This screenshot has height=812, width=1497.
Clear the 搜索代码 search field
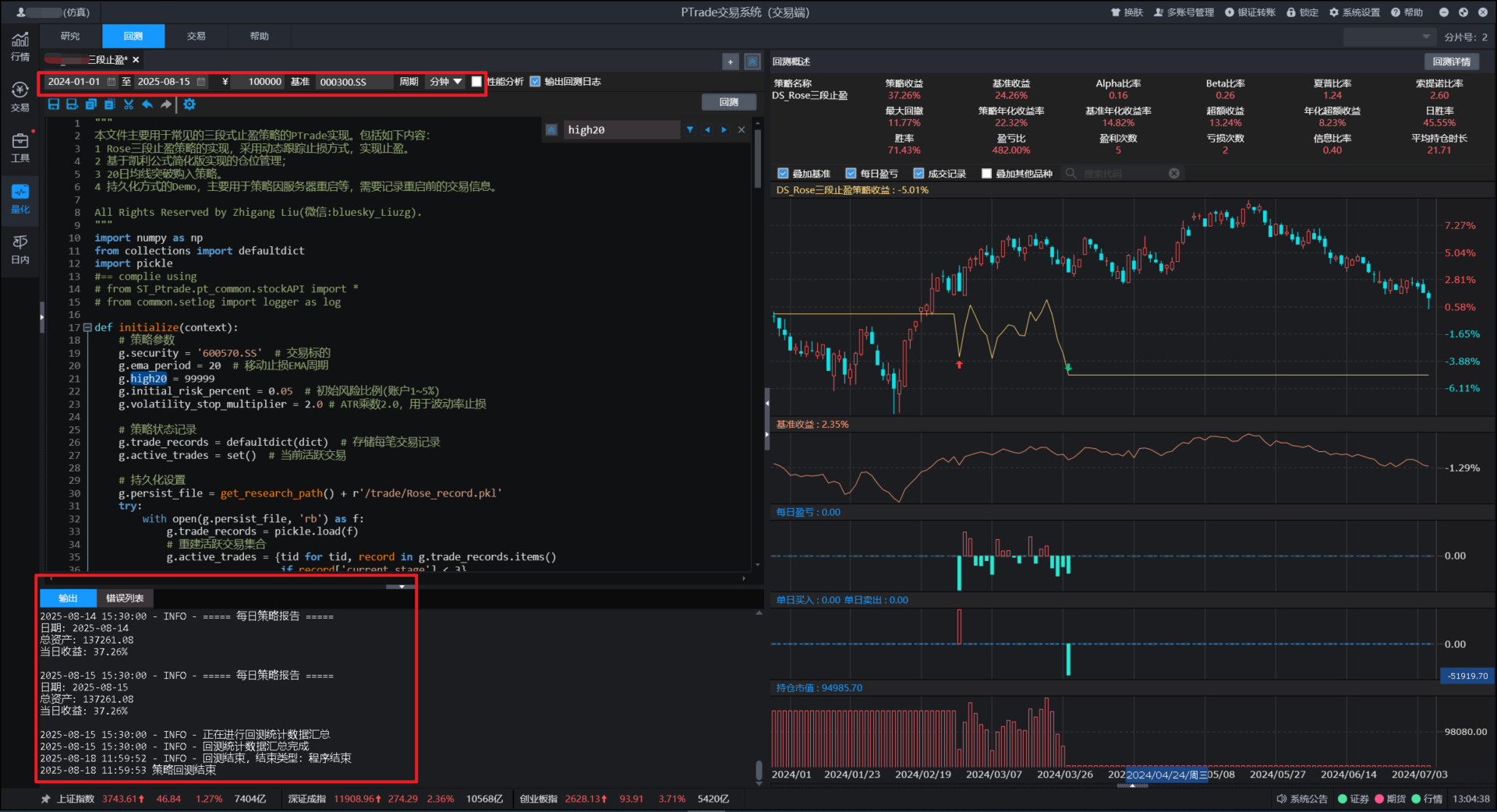pyautogui.click(x=1174, y=174)
